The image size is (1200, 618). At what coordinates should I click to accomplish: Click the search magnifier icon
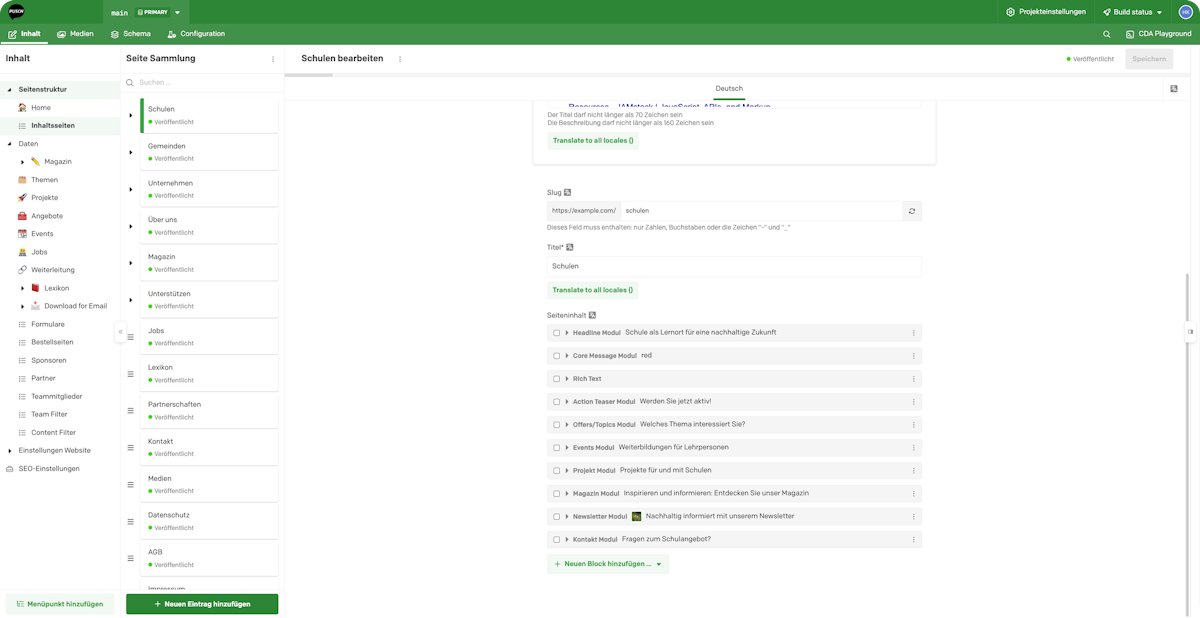1106,33
